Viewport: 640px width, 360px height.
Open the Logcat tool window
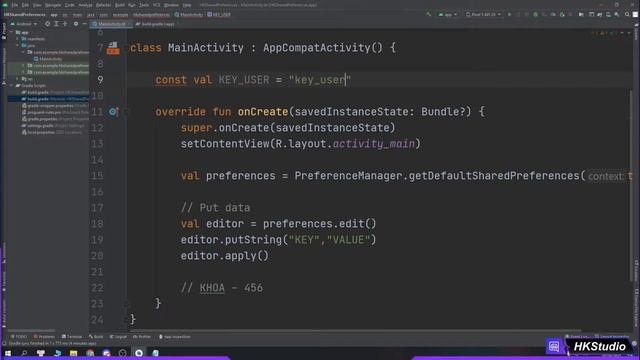(118, 337)
